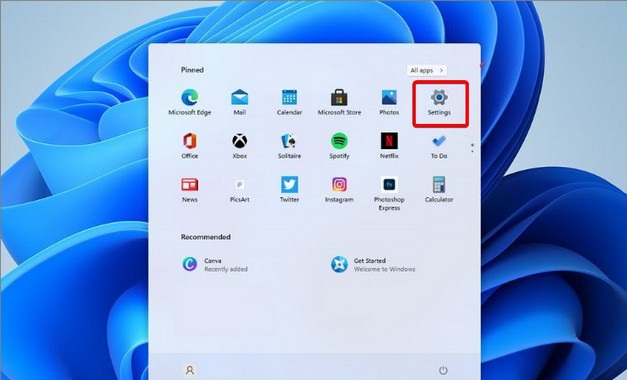The height and width of the screenshot is (380, 627).
Task: Open Spotify from pinned apps
Action: (339, 146)
